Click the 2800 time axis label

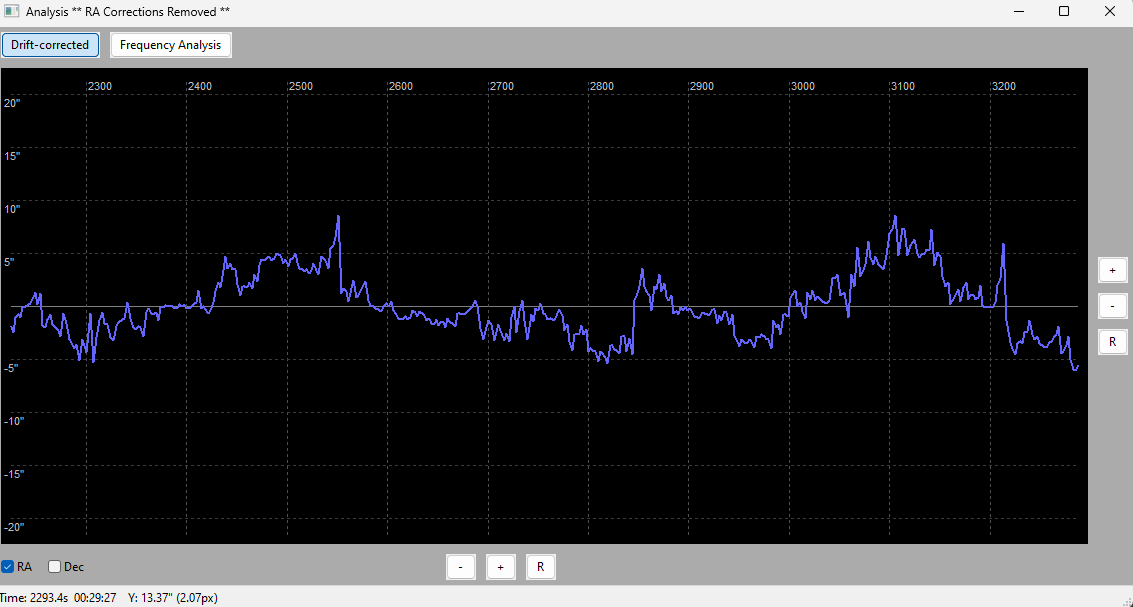(x=602, y=86)
